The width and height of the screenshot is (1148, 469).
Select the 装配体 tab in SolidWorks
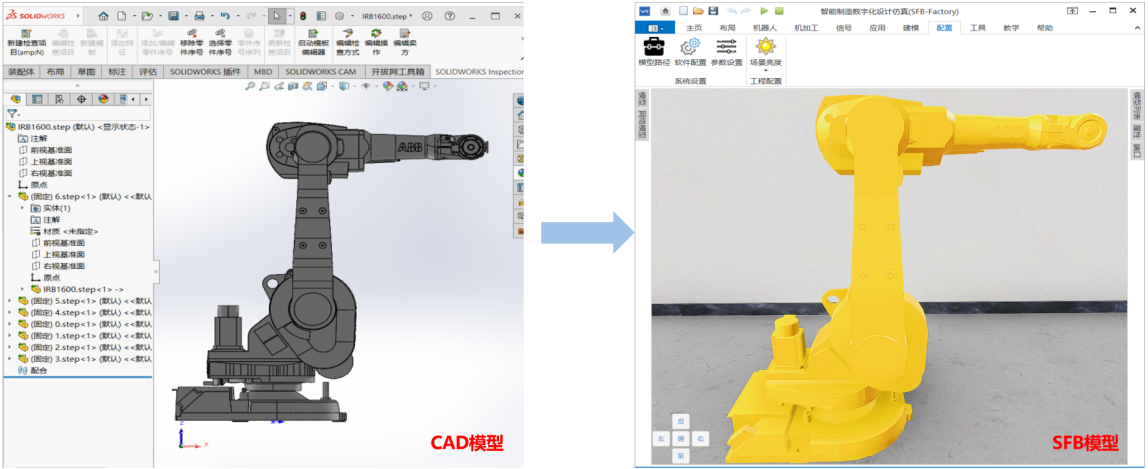(22, 72)
